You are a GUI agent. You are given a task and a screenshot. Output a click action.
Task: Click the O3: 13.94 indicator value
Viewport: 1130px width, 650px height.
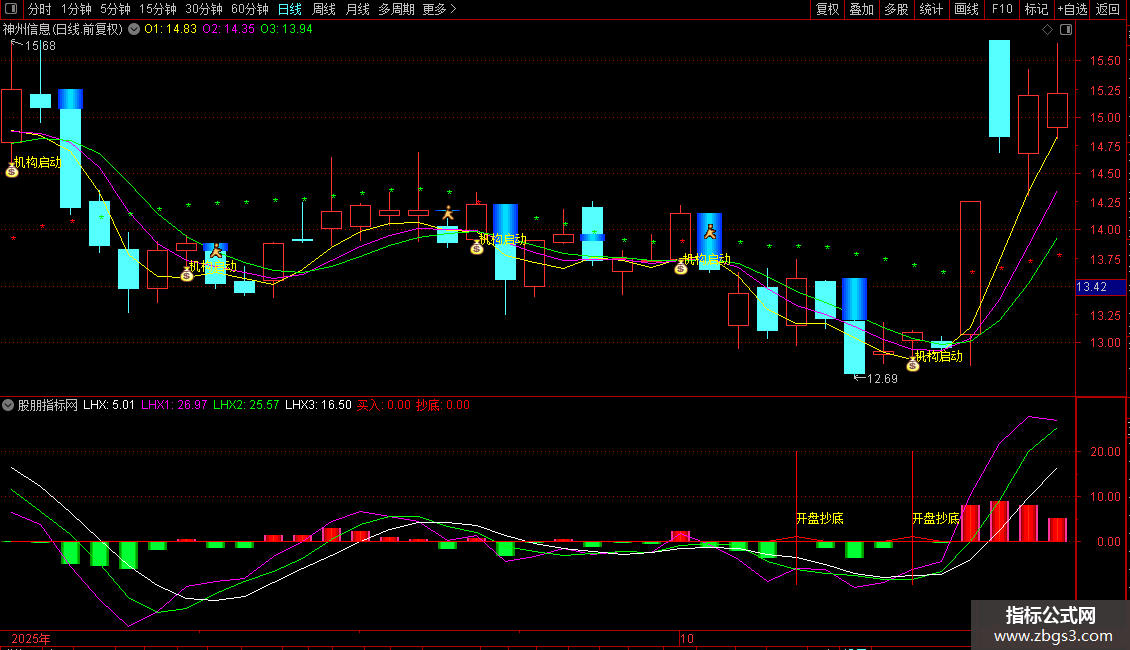pyautogui.click(x=286, y=29)
